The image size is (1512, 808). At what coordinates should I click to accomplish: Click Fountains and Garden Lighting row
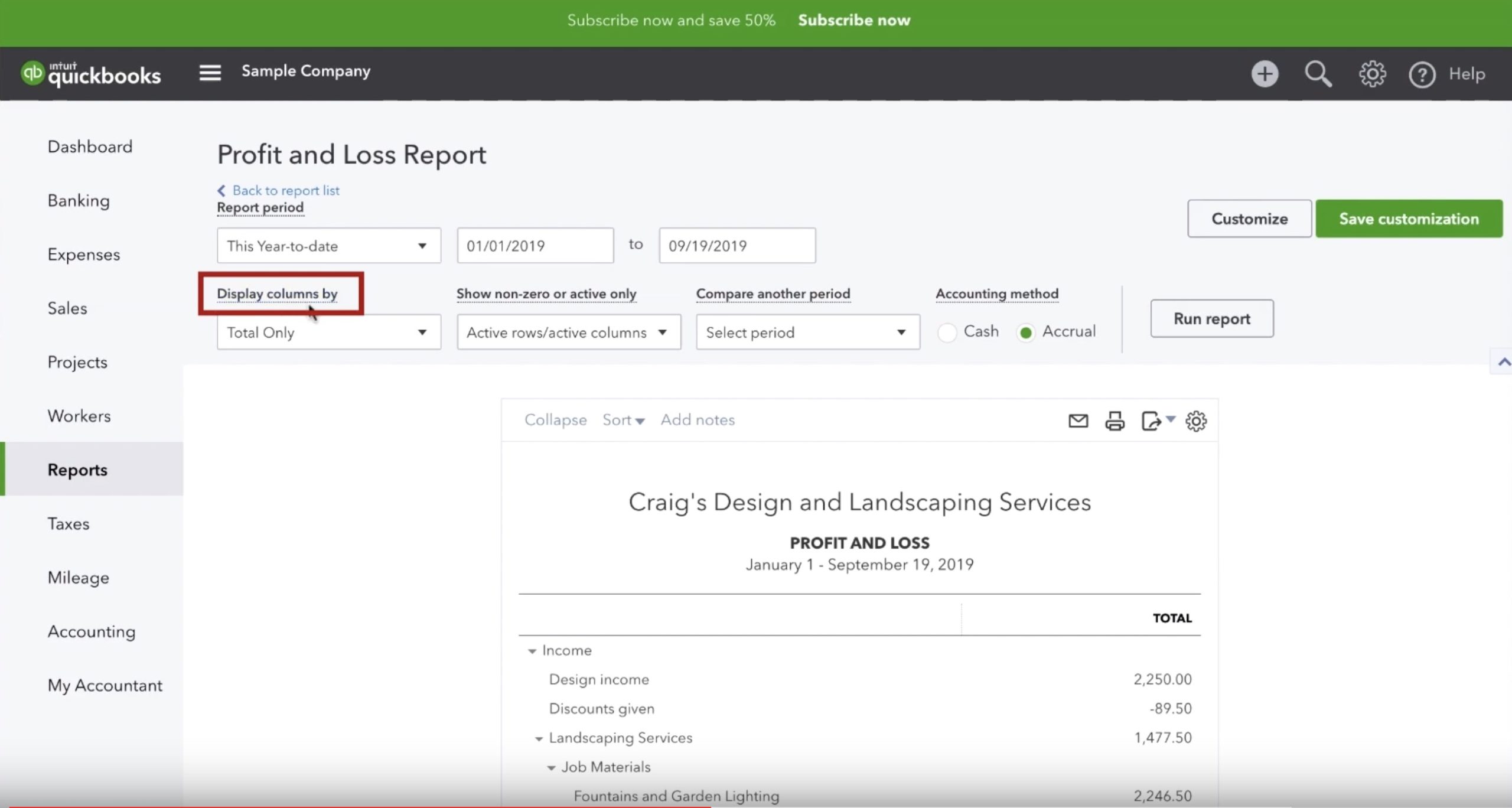click(676, 796)
